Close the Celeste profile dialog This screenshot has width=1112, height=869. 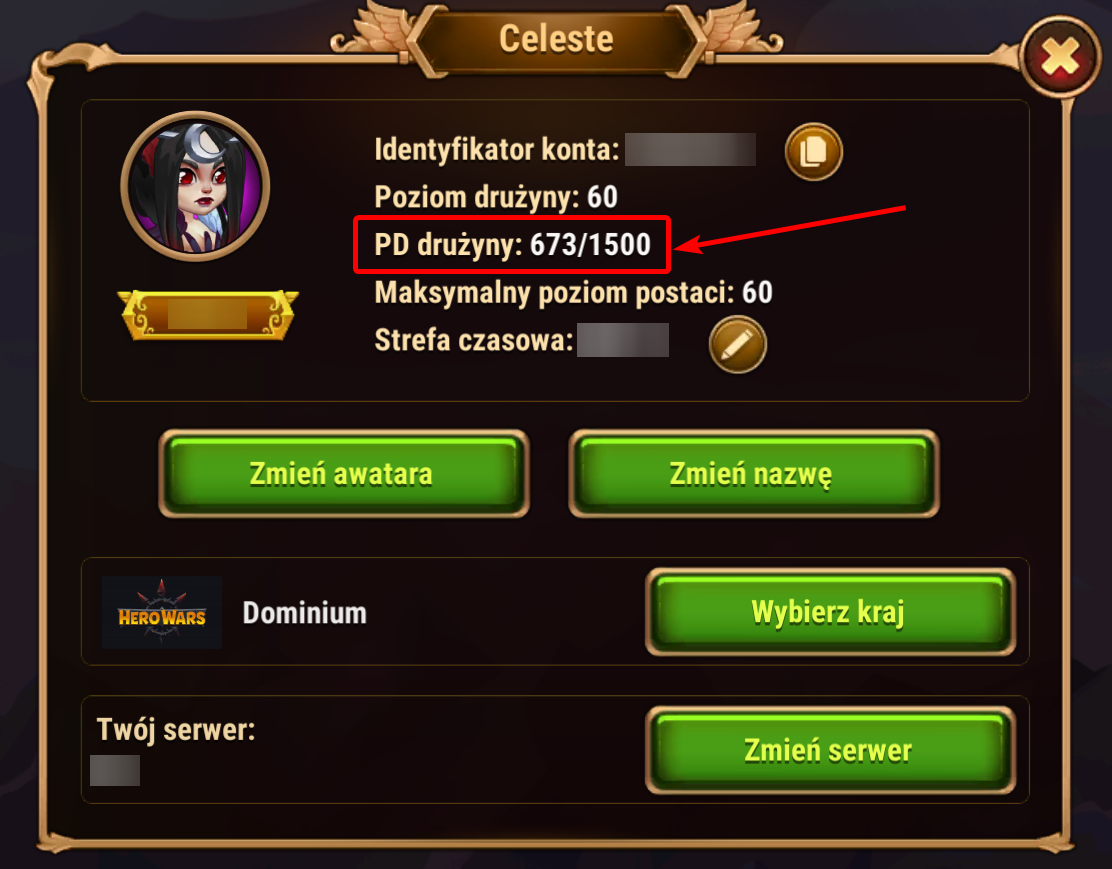click(x=1060, y=57)
